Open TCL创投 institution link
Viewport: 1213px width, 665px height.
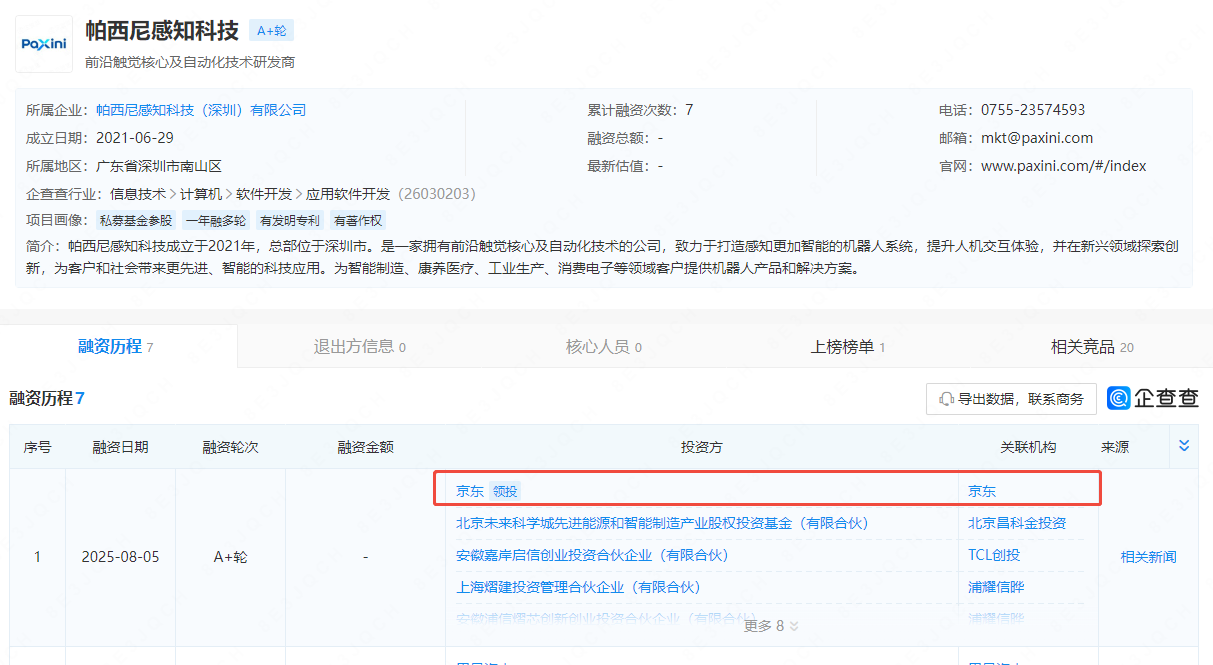tap(994, 555)
